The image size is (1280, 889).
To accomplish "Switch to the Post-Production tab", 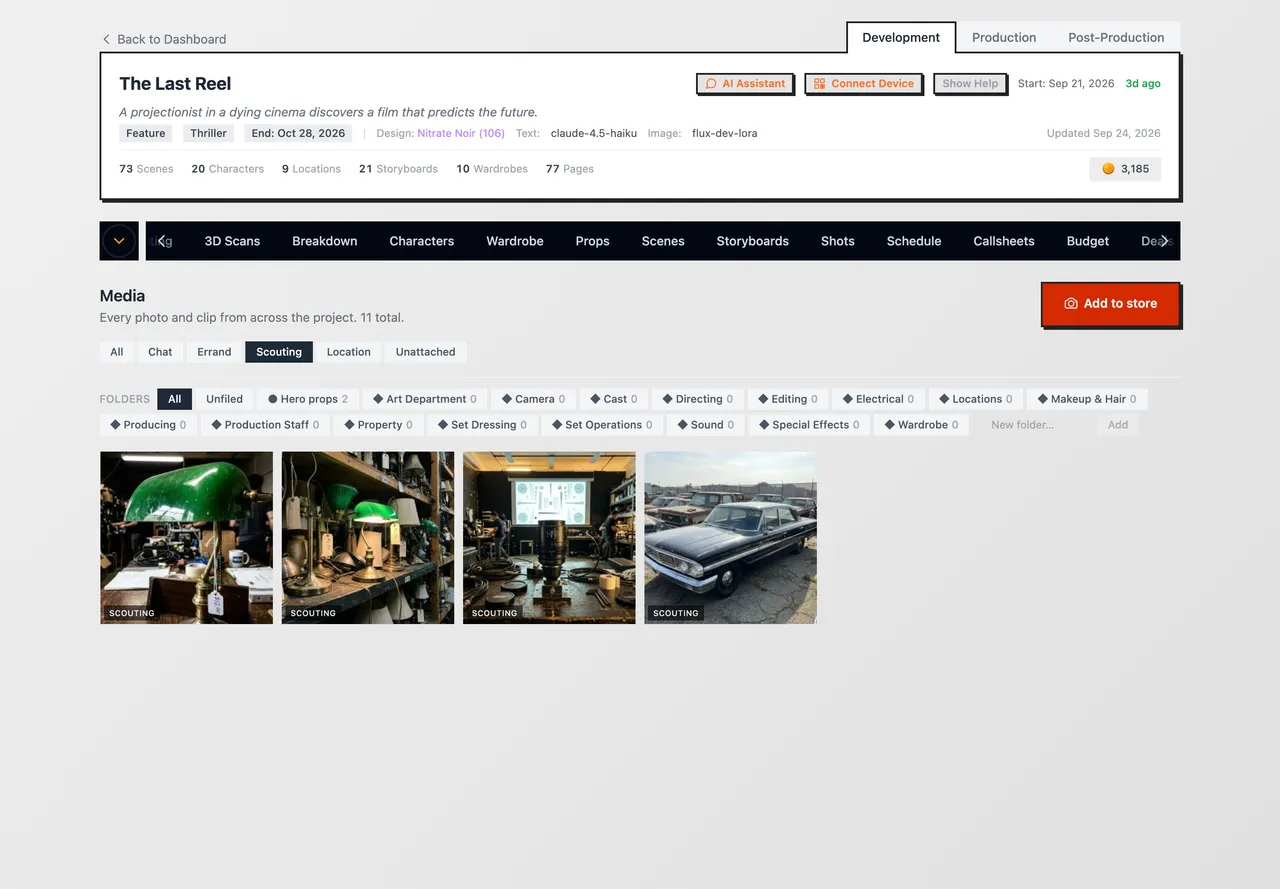I will click(x=1116, y=37).
